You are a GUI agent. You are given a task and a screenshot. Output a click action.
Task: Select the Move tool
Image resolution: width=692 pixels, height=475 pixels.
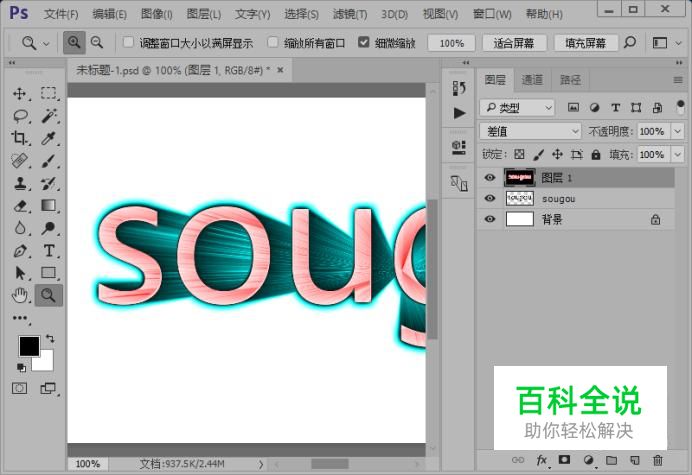[x=19, y=94]
